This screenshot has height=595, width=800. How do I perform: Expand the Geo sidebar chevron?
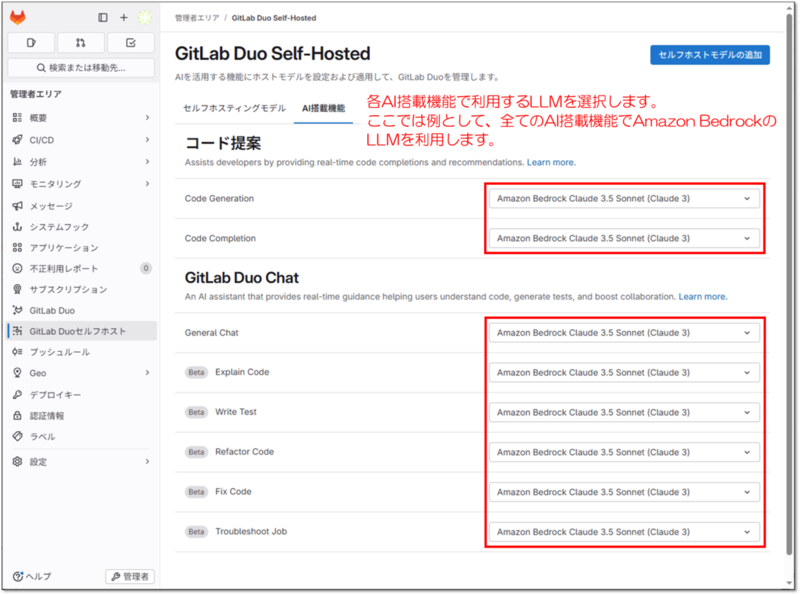[147, 373]
